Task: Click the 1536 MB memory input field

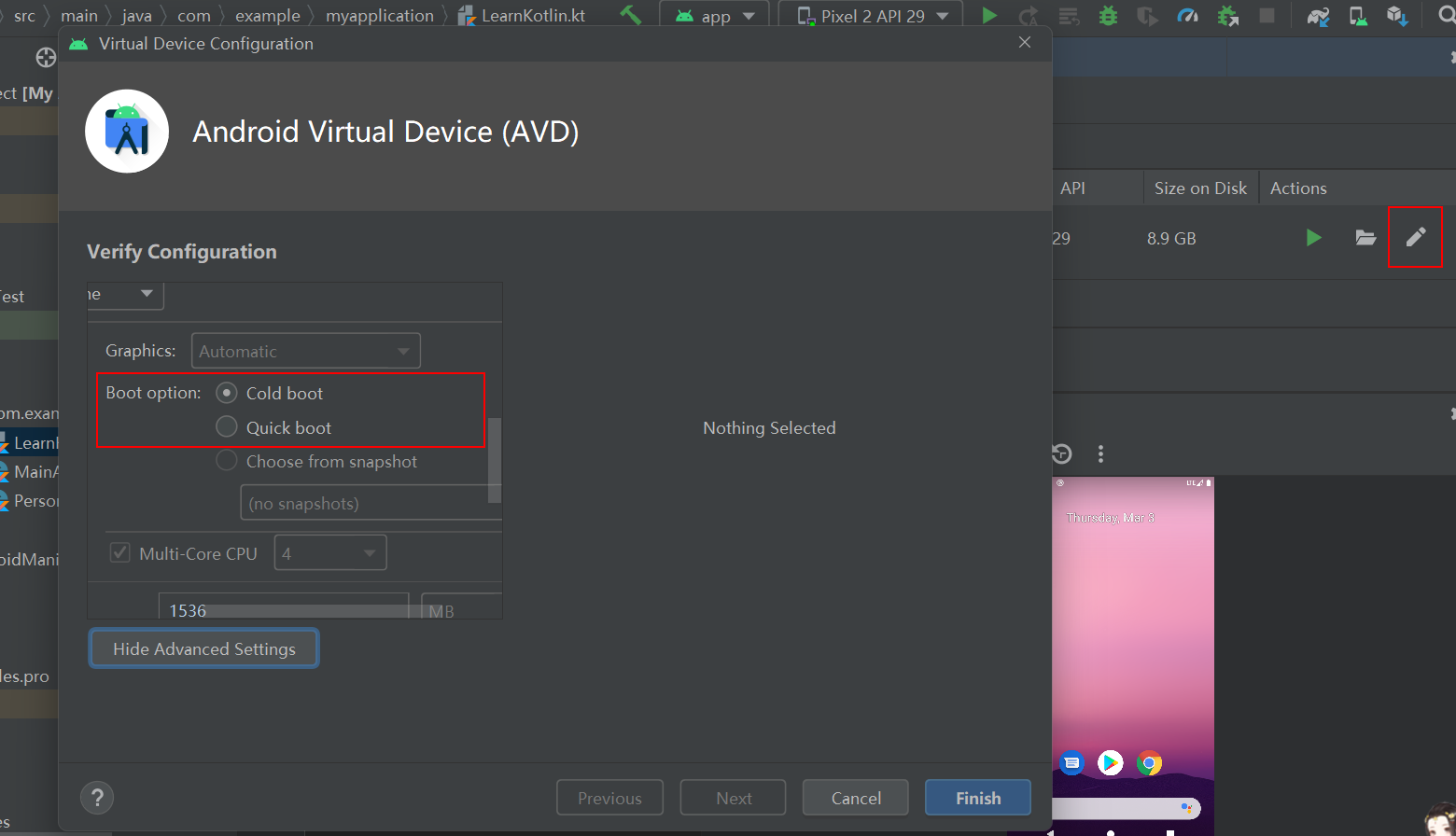Action: (x=283, y=609)
